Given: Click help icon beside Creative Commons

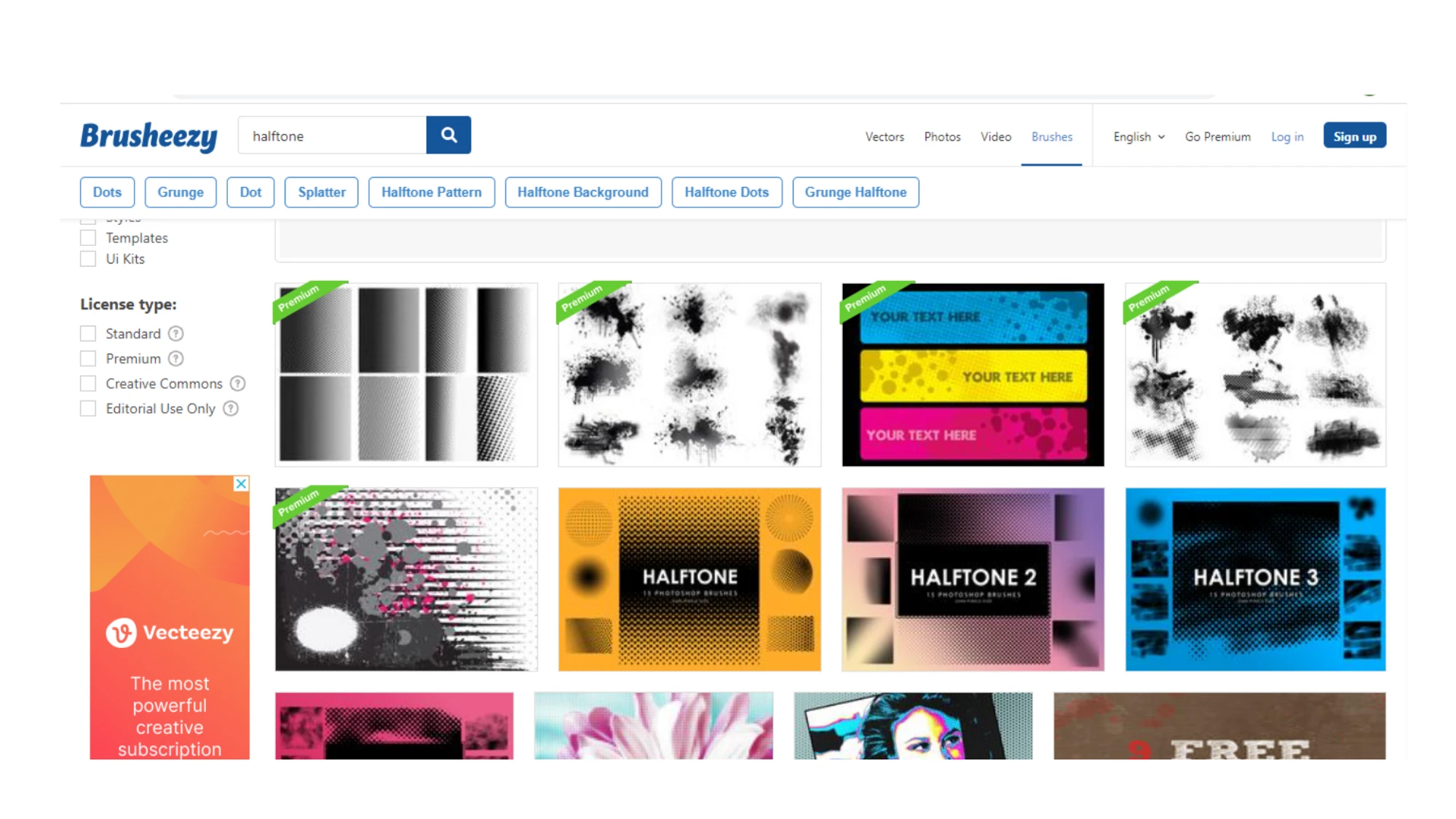Looking at the screenshot, I should [237, 384].
